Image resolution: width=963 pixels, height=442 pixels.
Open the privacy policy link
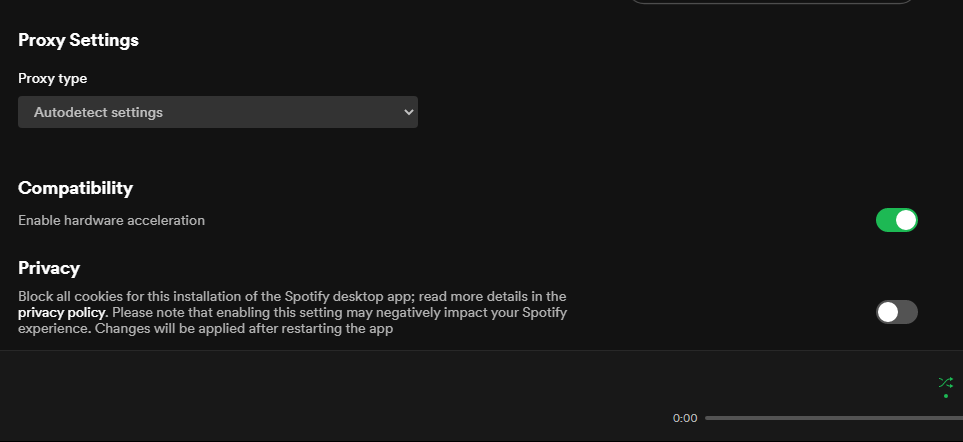coord(61,312)
